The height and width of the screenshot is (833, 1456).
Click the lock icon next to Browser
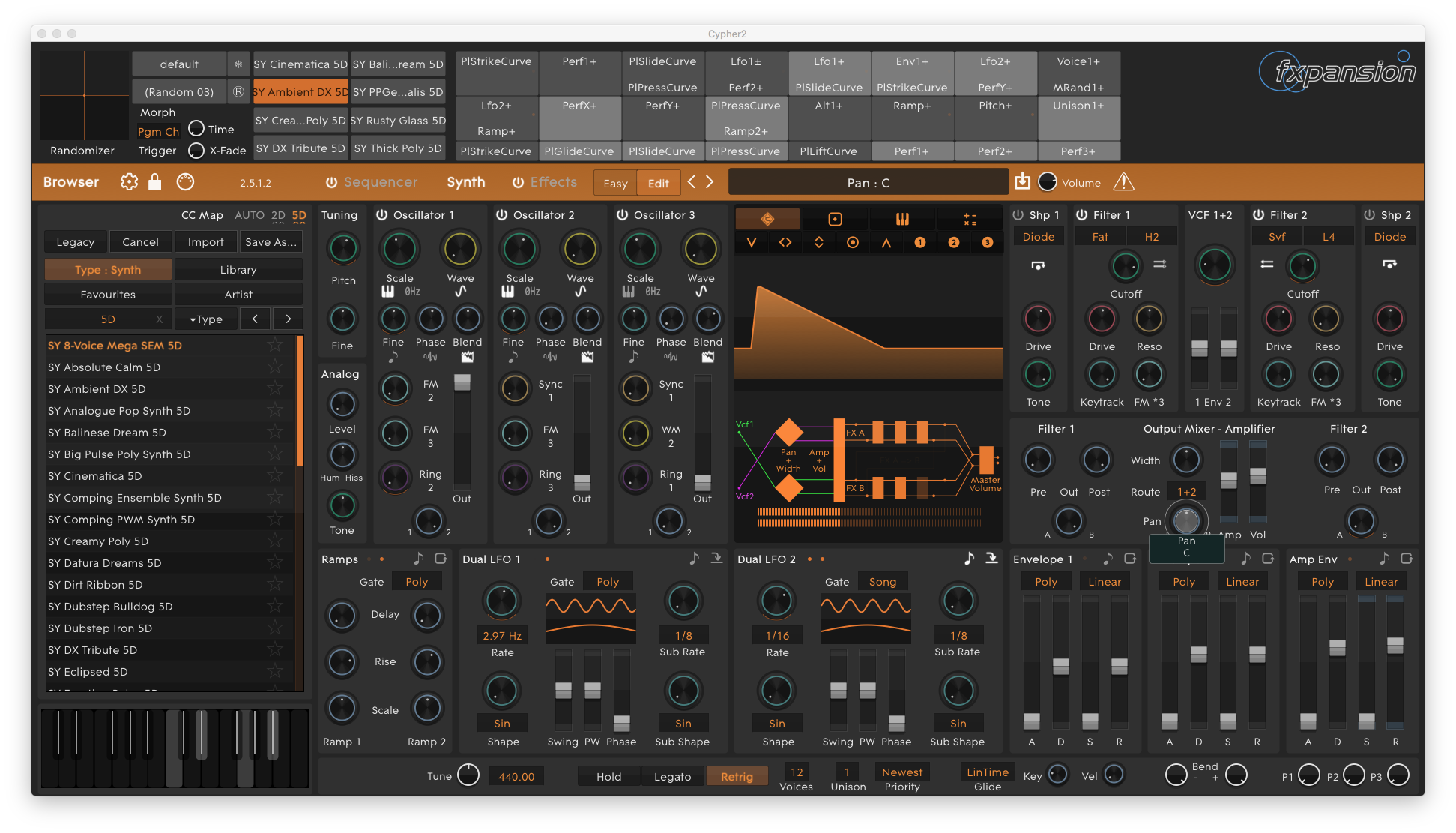155,182
